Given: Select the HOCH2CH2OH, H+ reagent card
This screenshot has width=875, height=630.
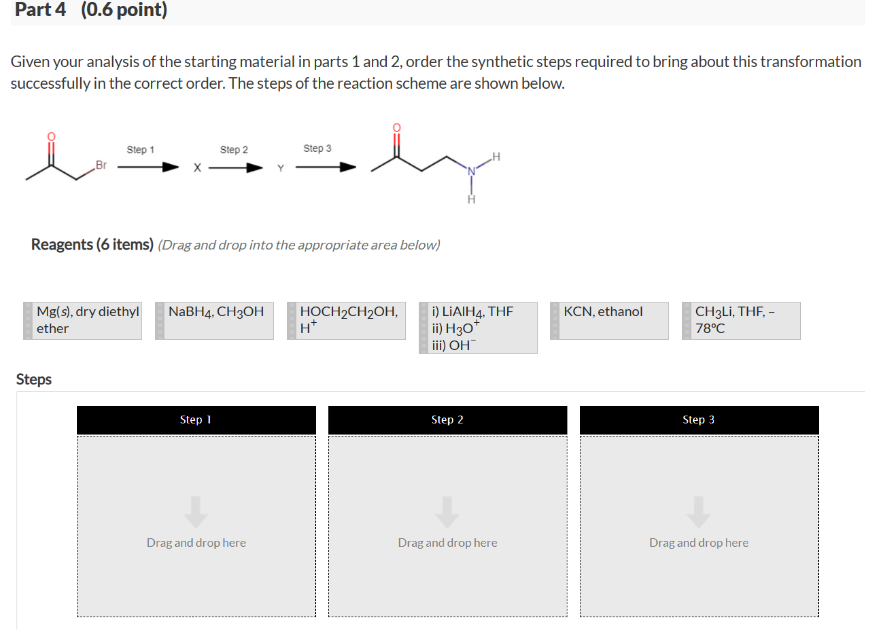Looking at the screenshot, I should point(348,319).
